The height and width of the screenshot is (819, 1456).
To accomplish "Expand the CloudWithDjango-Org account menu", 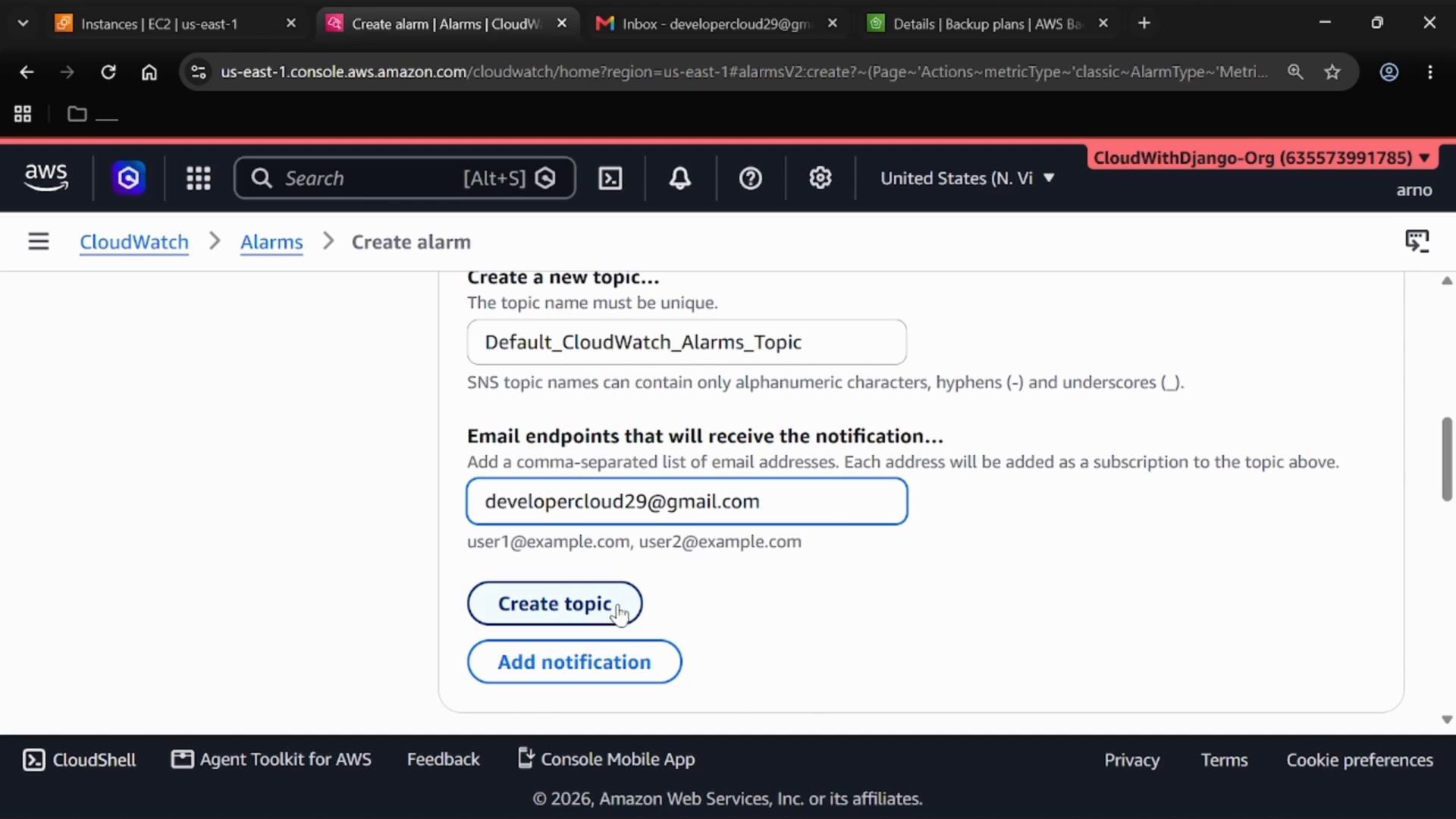I will click(1262, 158).
